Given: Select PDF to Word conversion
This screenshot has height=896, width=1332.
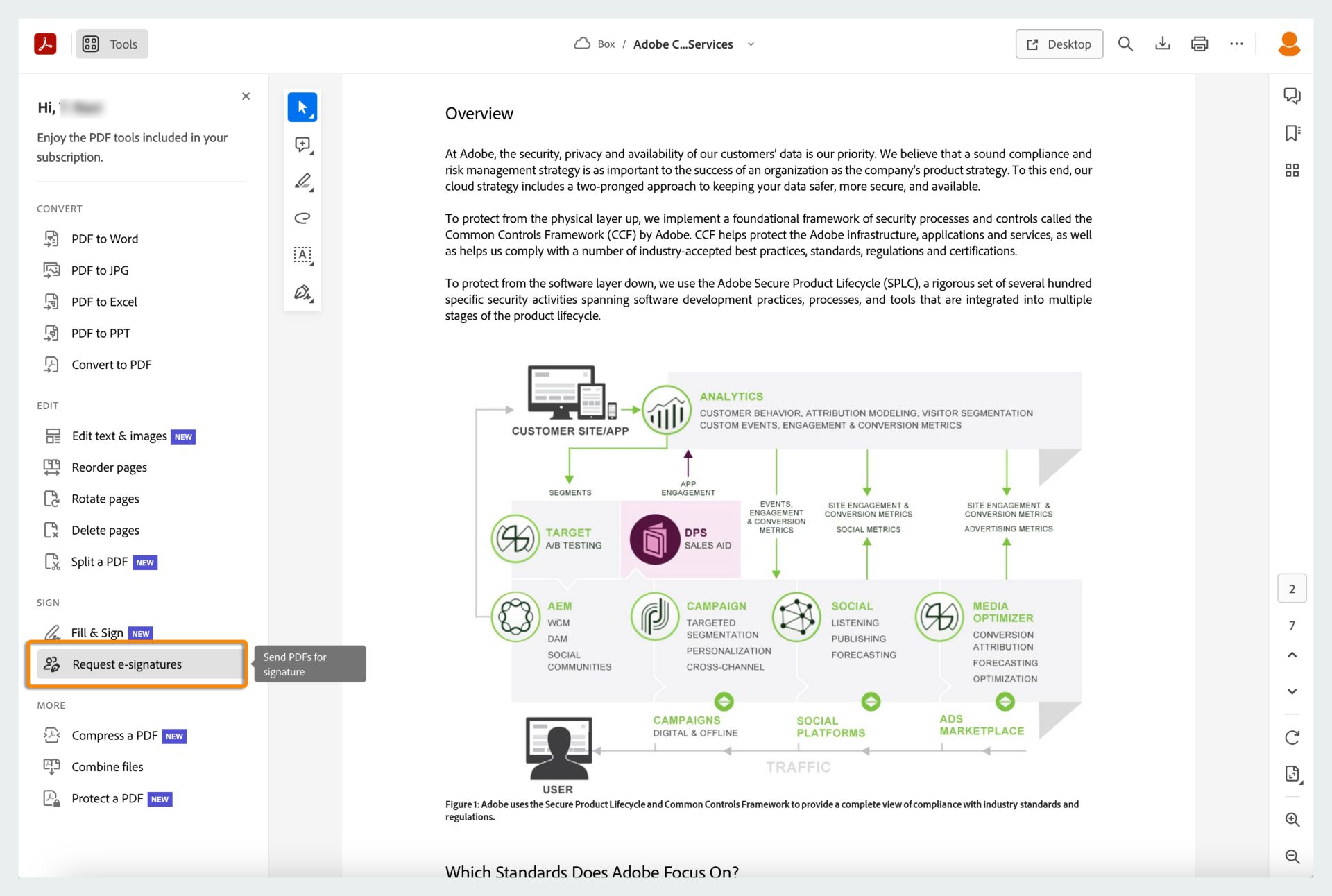Looking at the screenshot, I should tap(105, 238).
